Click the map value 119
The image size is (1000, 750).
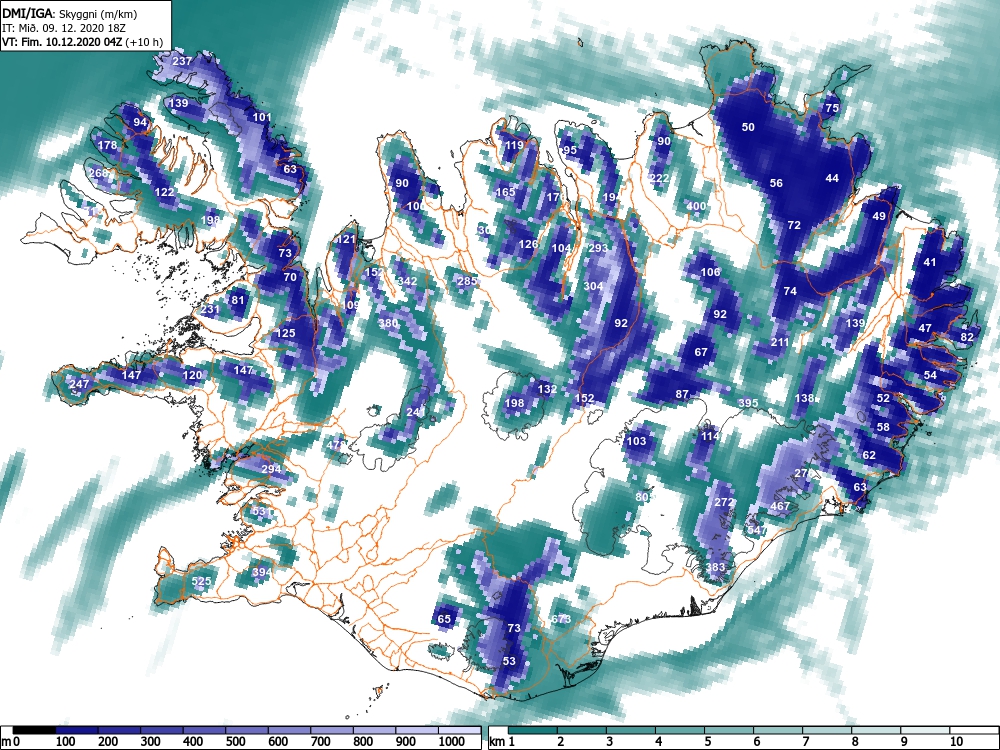(x=514, y=145)
